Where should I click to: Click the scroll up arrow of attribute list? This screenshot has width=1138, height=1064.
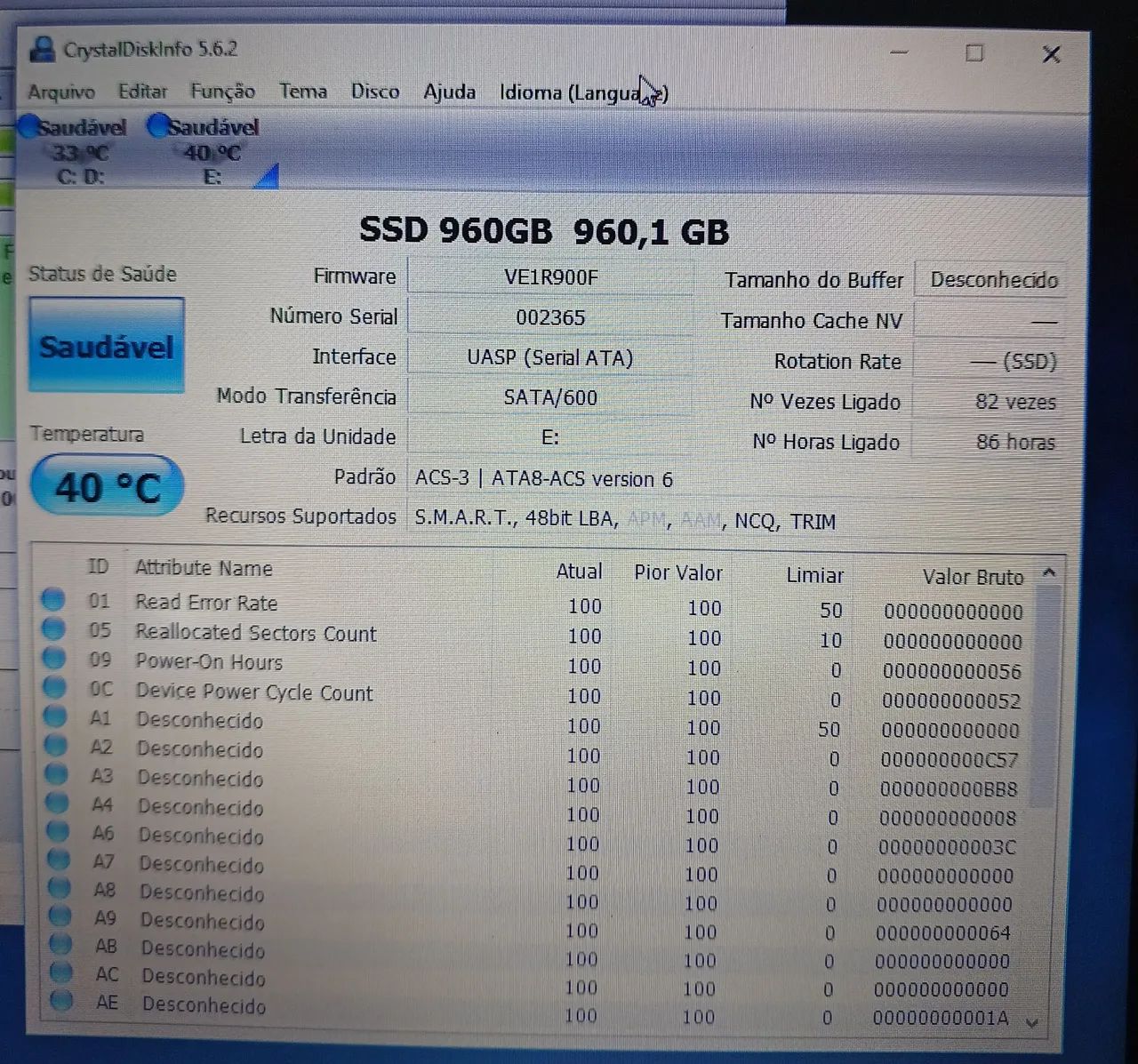[x=1049, y=573]
